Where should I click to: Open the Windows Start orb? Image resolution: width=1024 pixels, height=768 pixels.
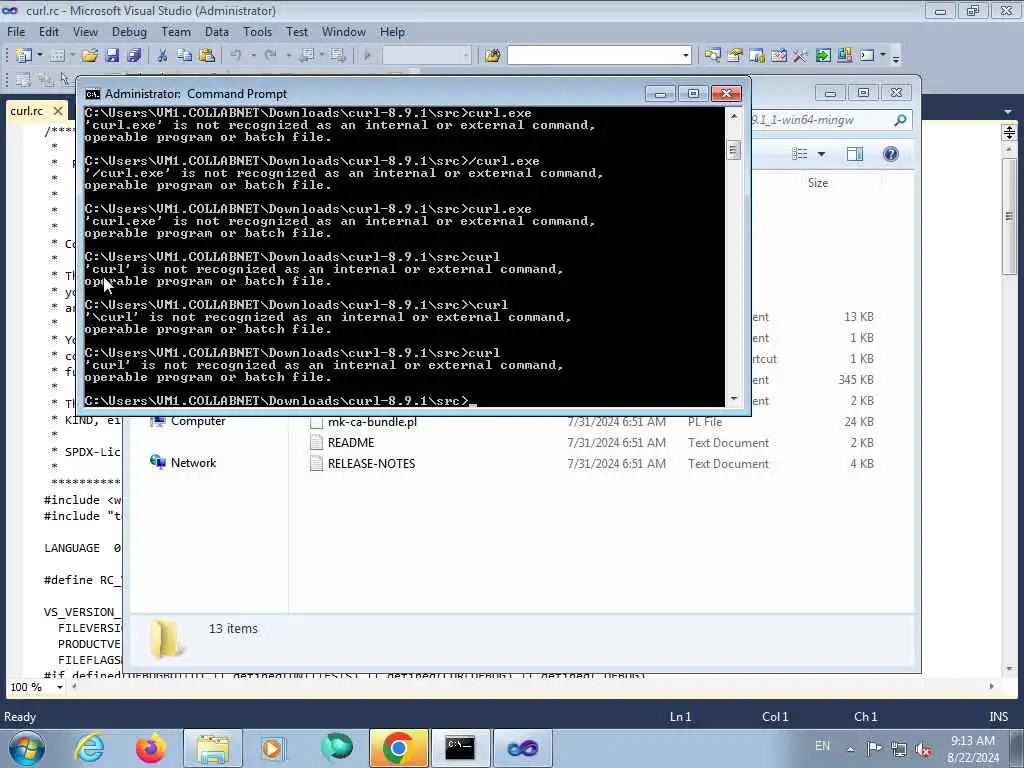pyautogui.click(x=27, y=748)
